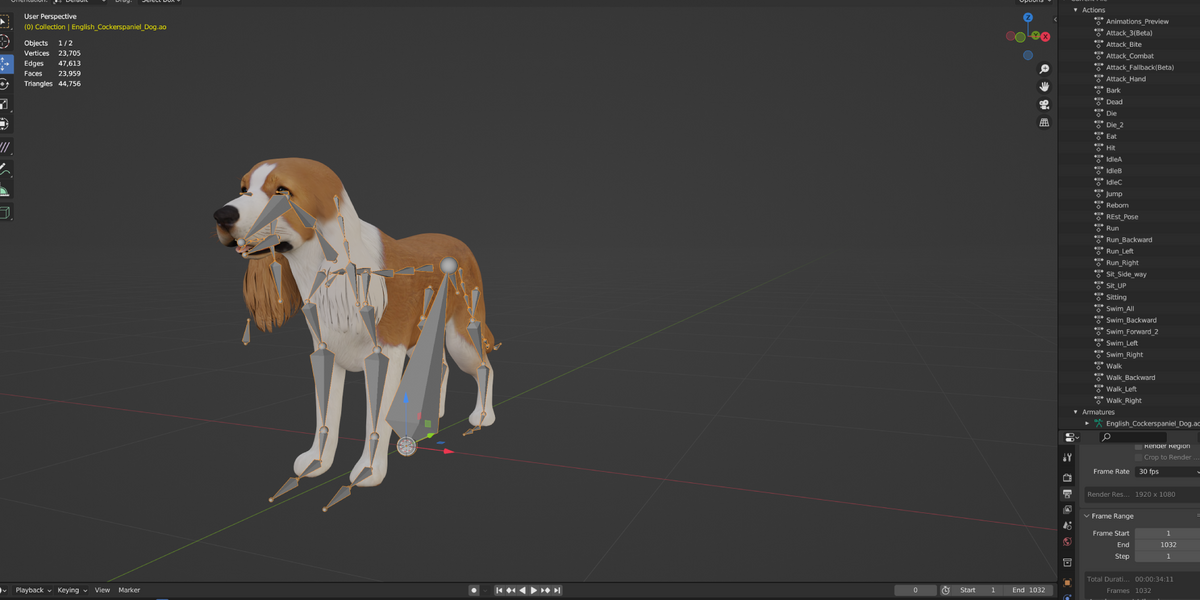Click the play animation button

[533, 590]
